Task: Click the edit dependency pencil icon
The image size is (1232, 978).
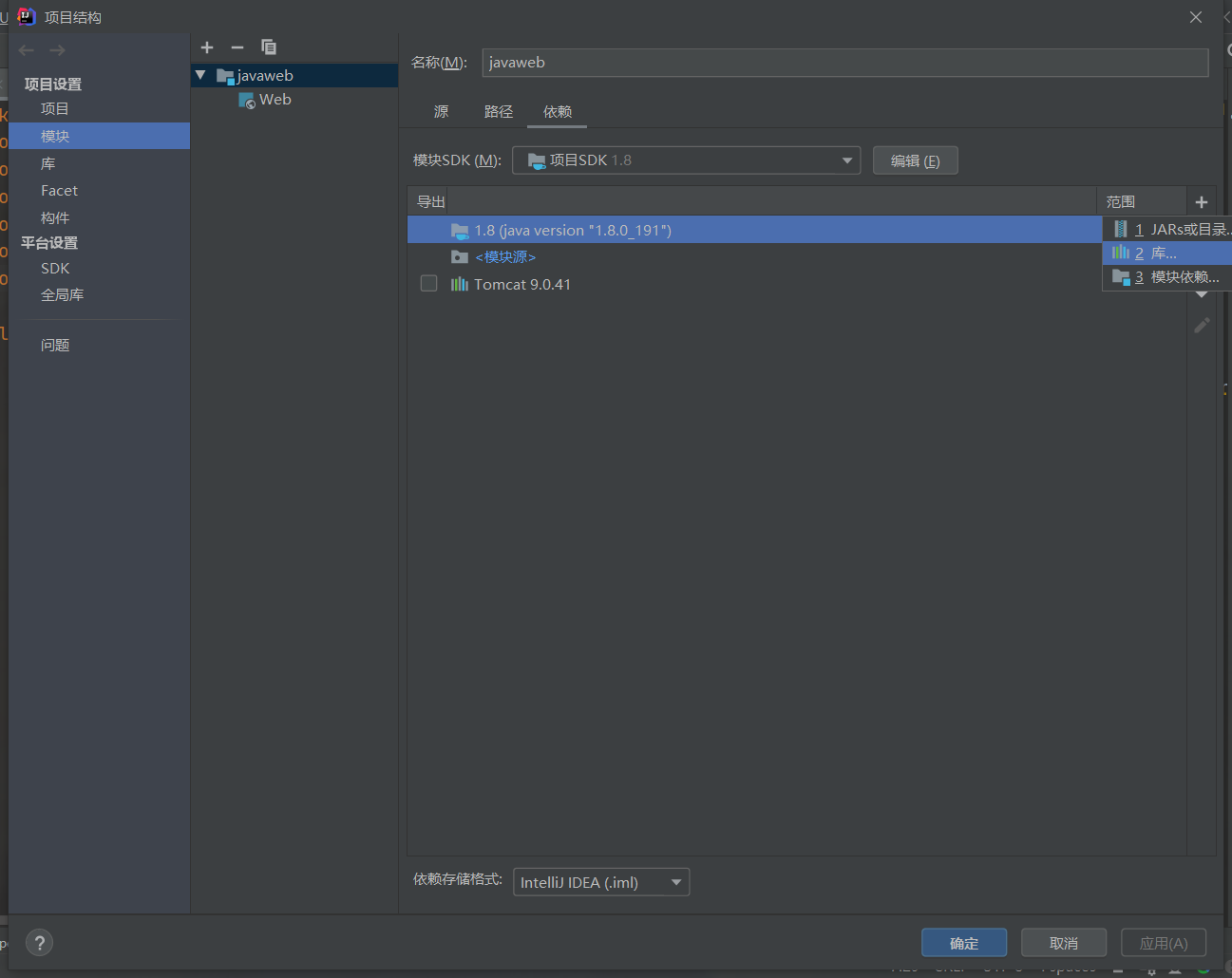Action: pyautogui.click(x=1202, y=326)
